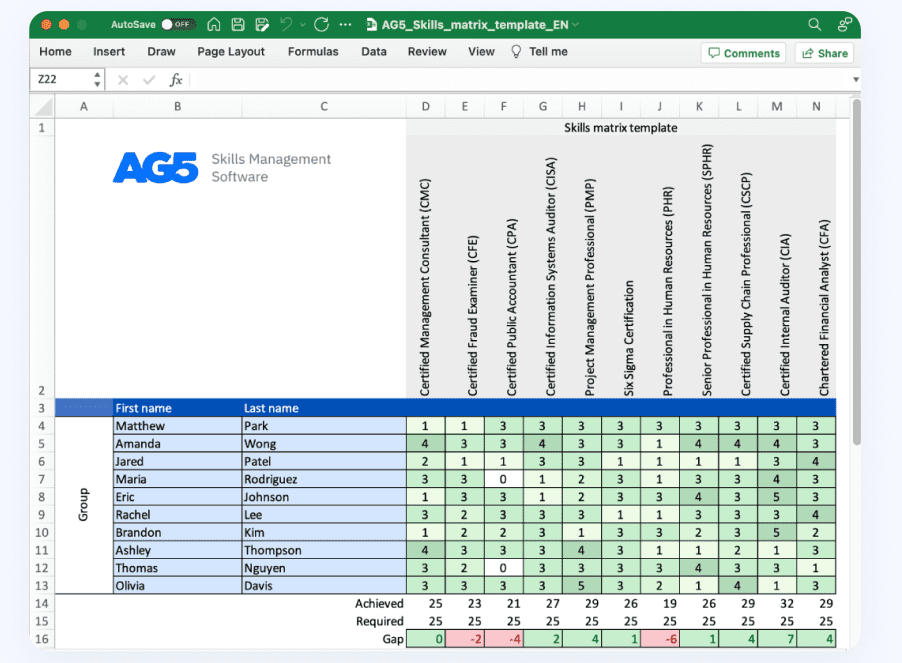This screenshot has height=663, width=902.
Task: Open the search magnifier icon
Action: (815, 24)
